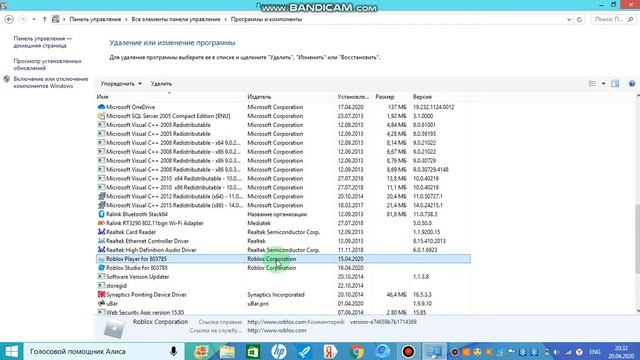640x360 pixels.
Task: Click the Удалить toolbar button
Action: coord(161,84)
